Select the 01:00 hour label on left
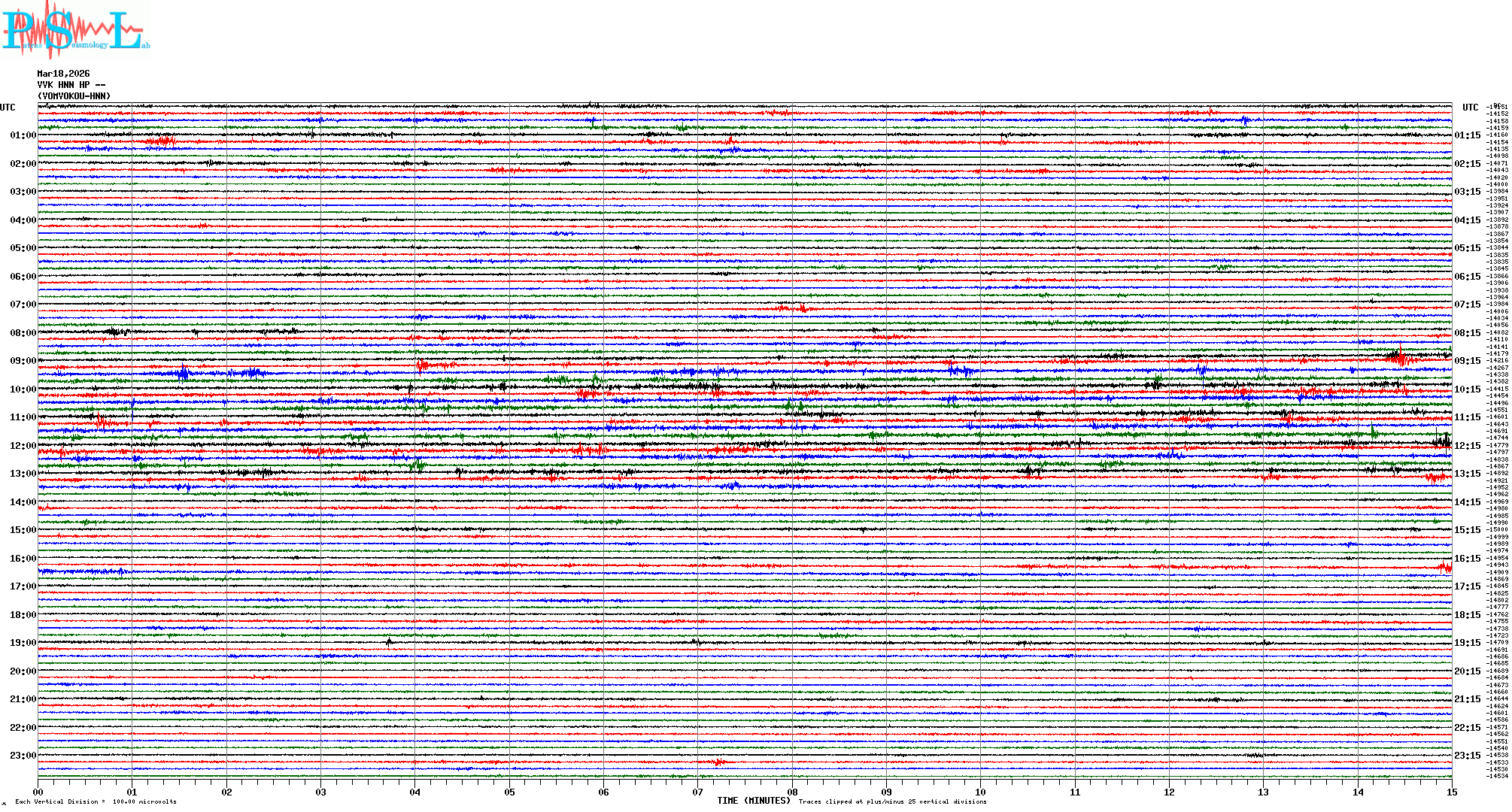Viewport: 1512px width, 812px height. pos(23,135)
